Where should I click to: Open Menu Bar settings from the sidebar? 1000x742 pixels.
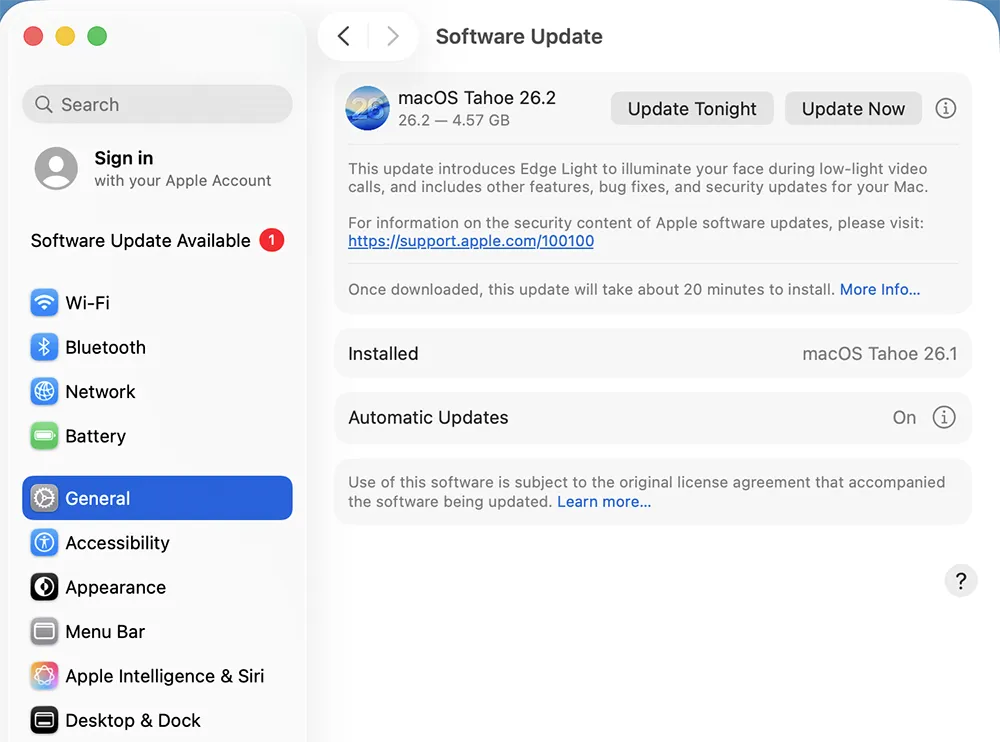coord(44,631)
